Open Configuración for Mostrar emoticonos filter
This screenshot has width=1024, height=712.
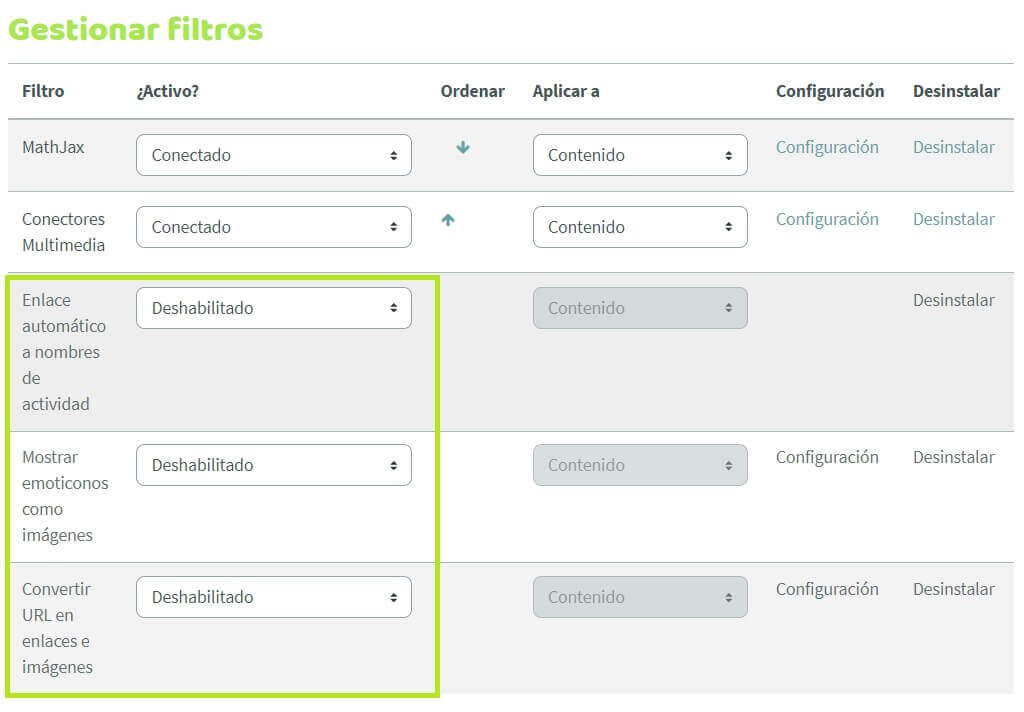click(827, 457)
